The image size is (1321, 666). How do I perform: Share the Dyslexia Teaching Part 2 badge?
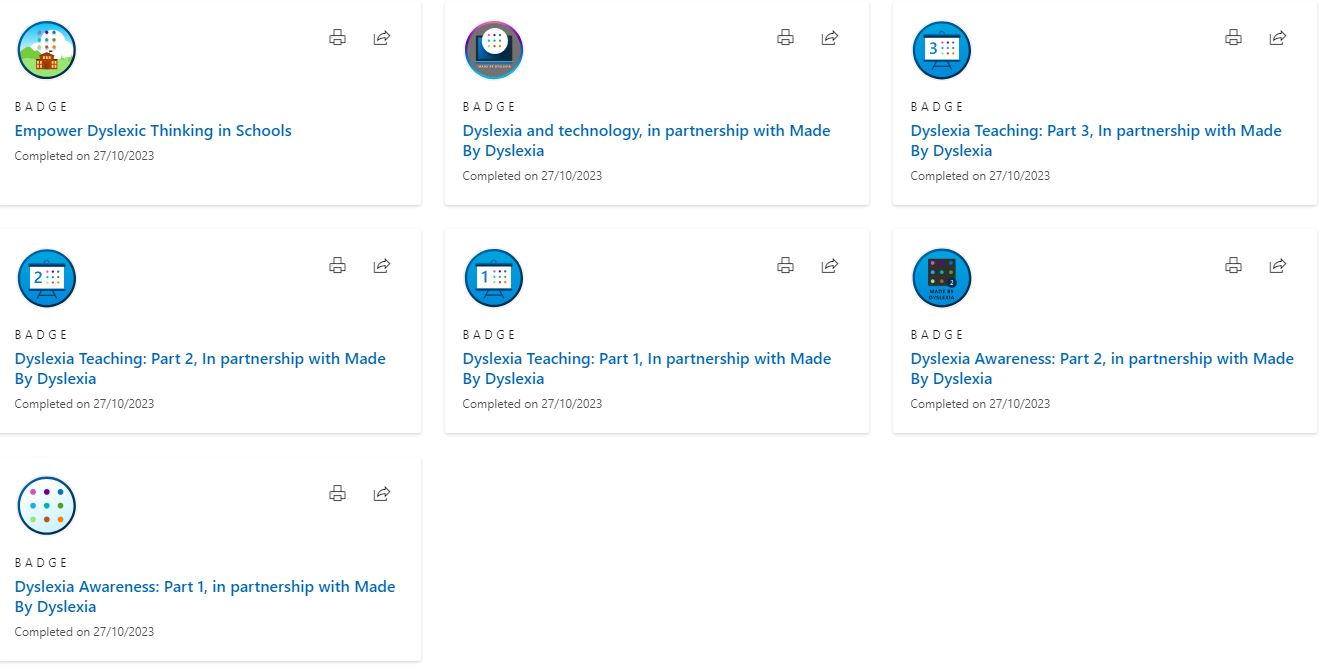[x=381, y=266]
